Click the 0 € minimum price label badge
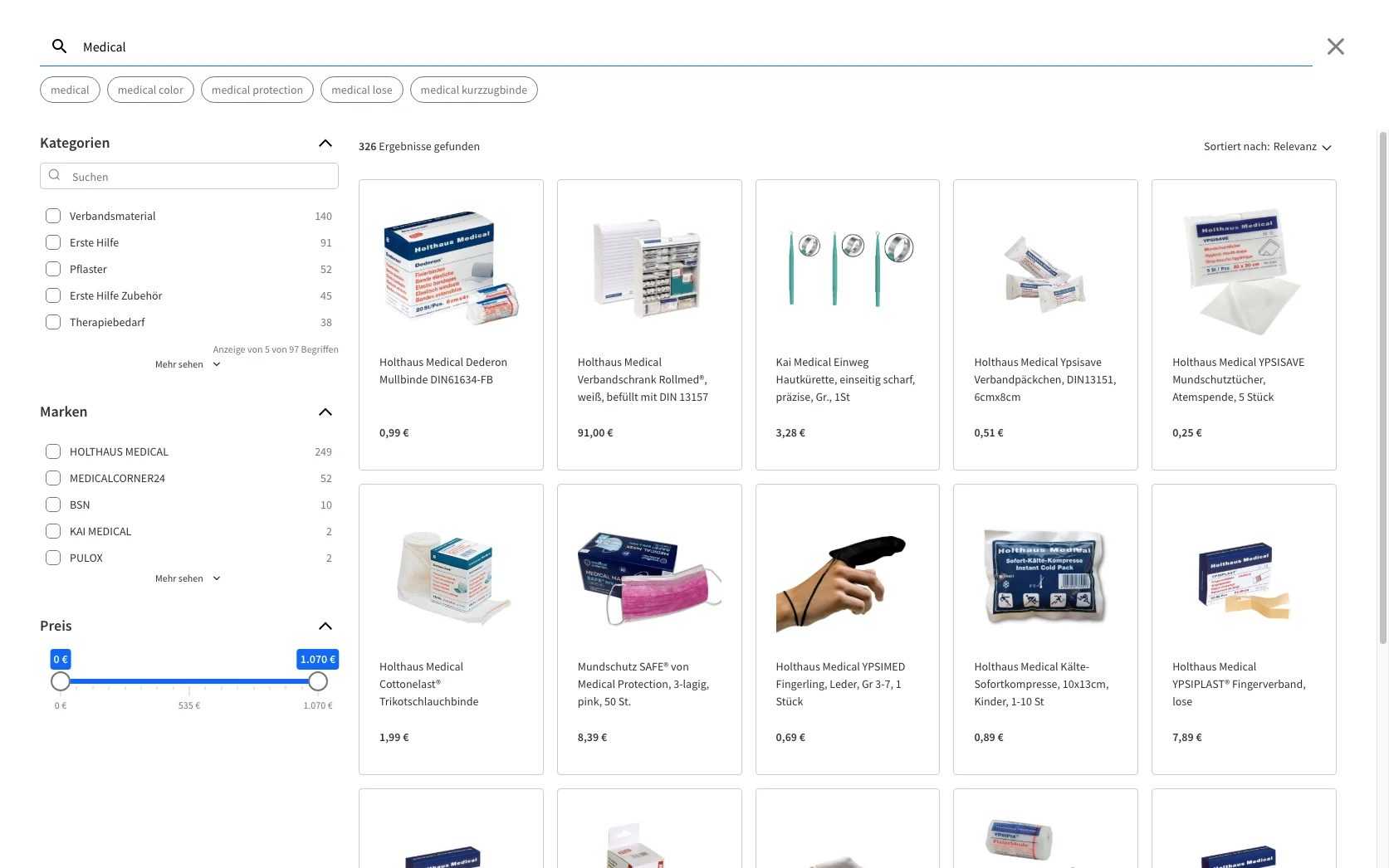 click(x=61, y=659)
